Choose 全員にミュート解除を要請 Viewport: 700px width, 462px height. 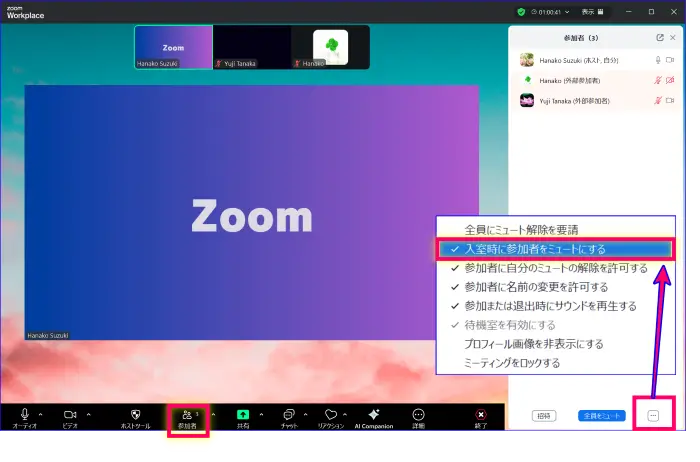521,230
